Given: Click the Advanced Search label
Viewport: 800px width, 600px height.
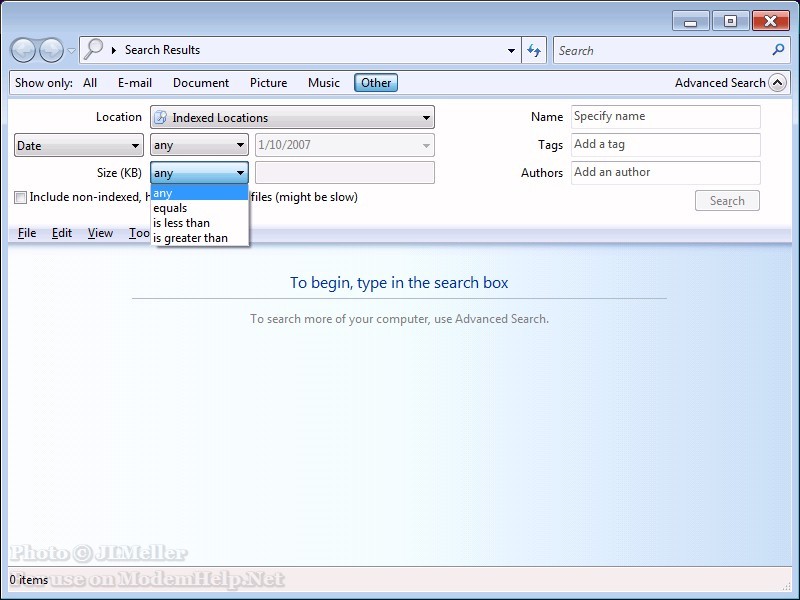Looking at the screenshot, I should (x=720, y=83).
